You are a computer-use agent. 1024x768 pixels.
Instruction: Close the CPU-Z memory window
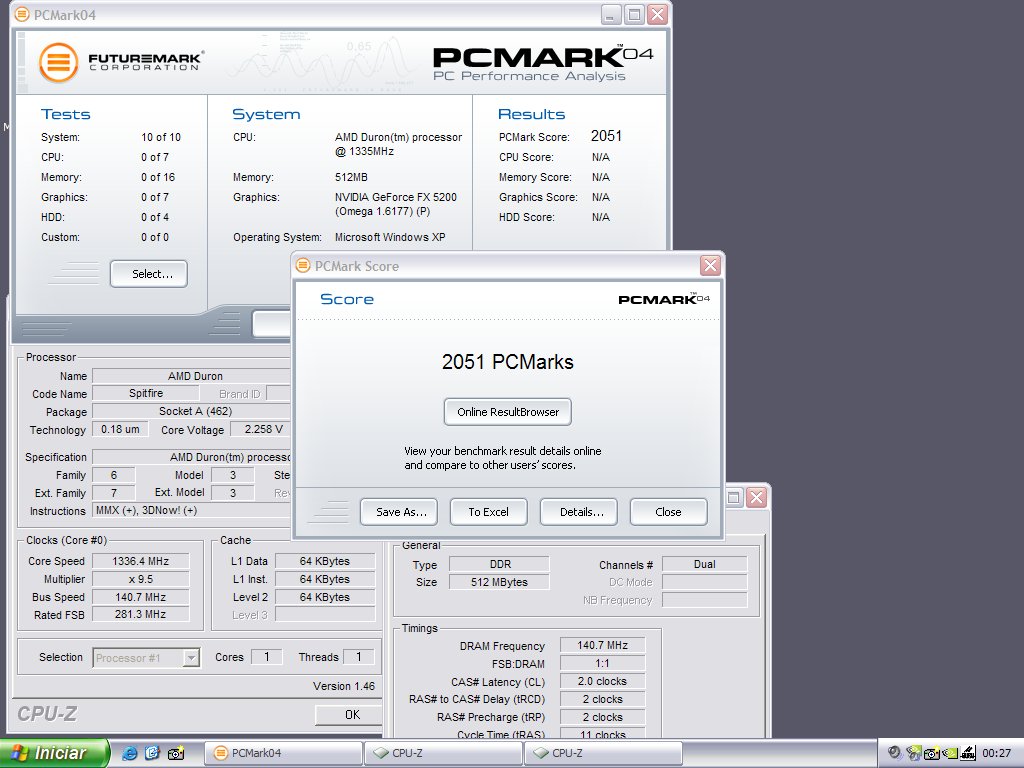click(756, 498)
